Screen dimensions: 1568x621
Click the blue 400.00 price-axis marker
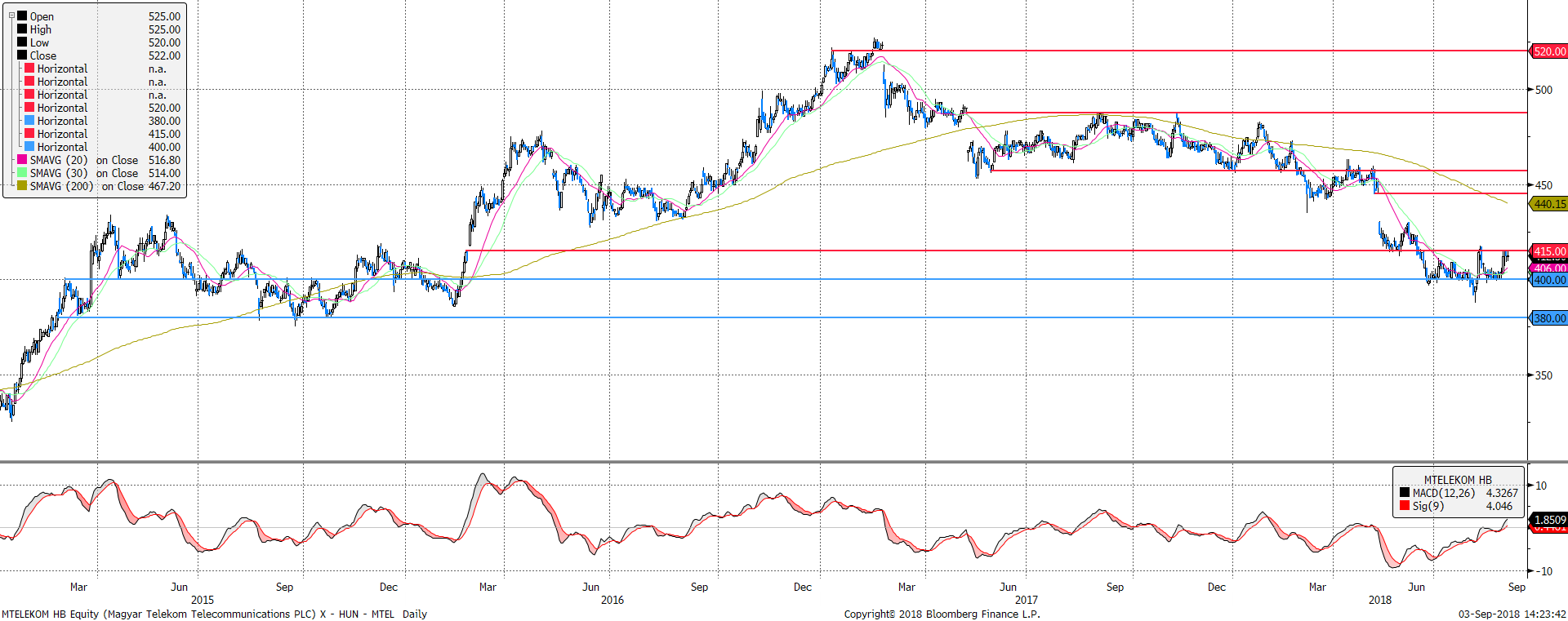(1549, 280)
